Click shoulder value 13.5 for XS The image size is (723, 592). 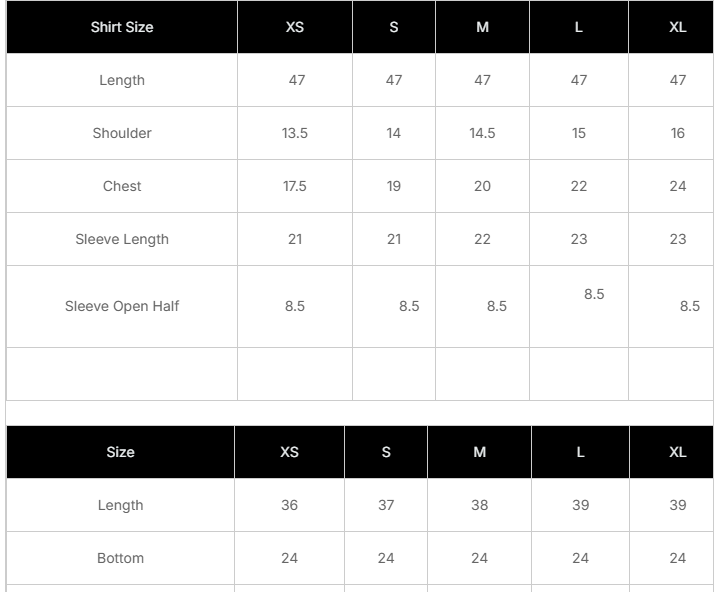point(295,133)
